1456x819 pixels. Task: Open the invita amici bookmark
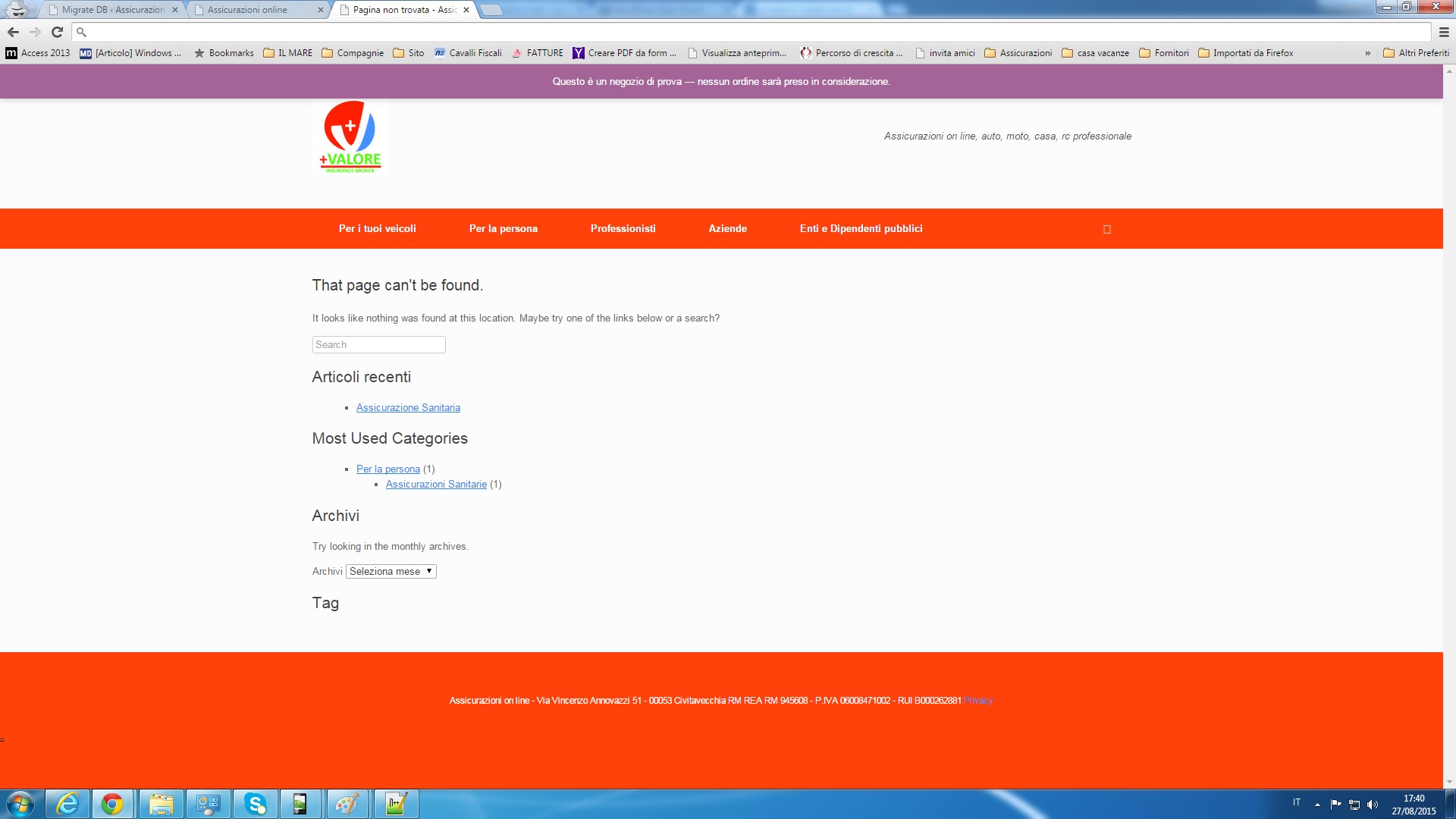point(945,53)
